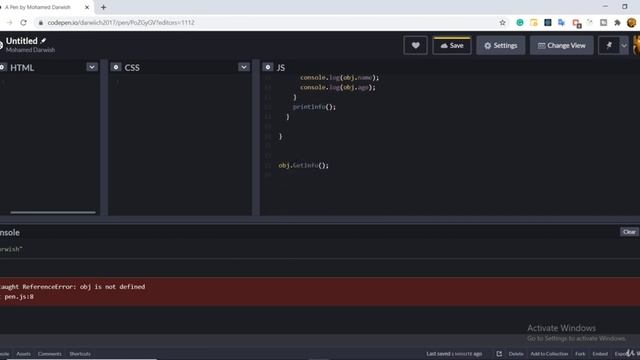This screenshot has height=360, width=640.
Task: Open the Shortcuts footer panel
Action: point(80,354)
